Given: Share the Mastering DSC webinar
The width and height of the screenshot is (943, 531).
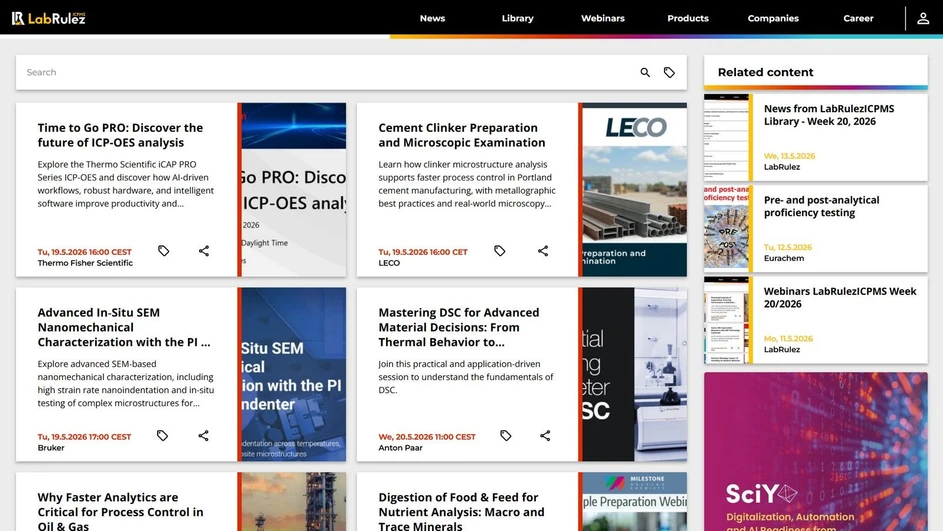Looking at the screenshot, I should pos(545,435).
